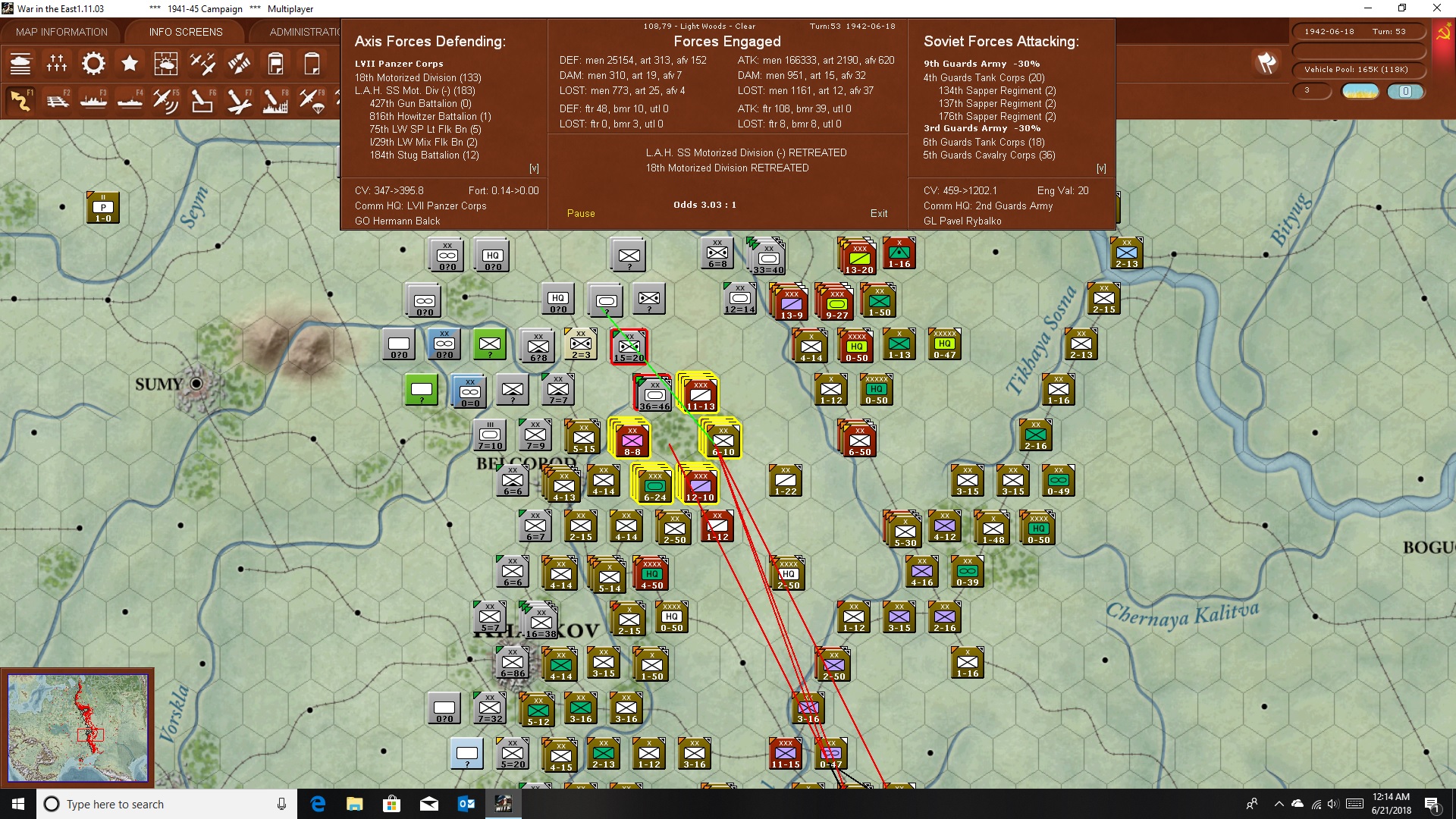Select the F1 move mode icon
The width and height of the screenshot is (1456, 819).
[20, 100]
